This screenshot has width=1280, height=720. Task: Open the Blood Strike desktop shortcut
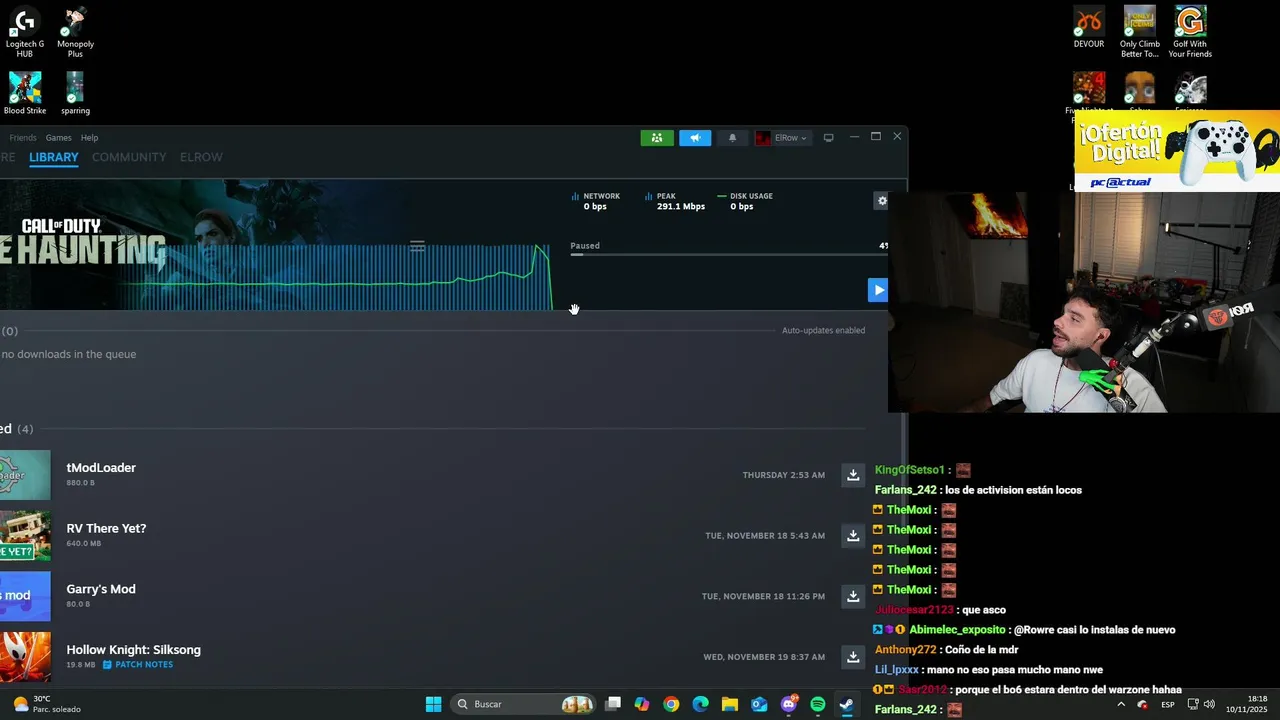(x=25, y=93)
